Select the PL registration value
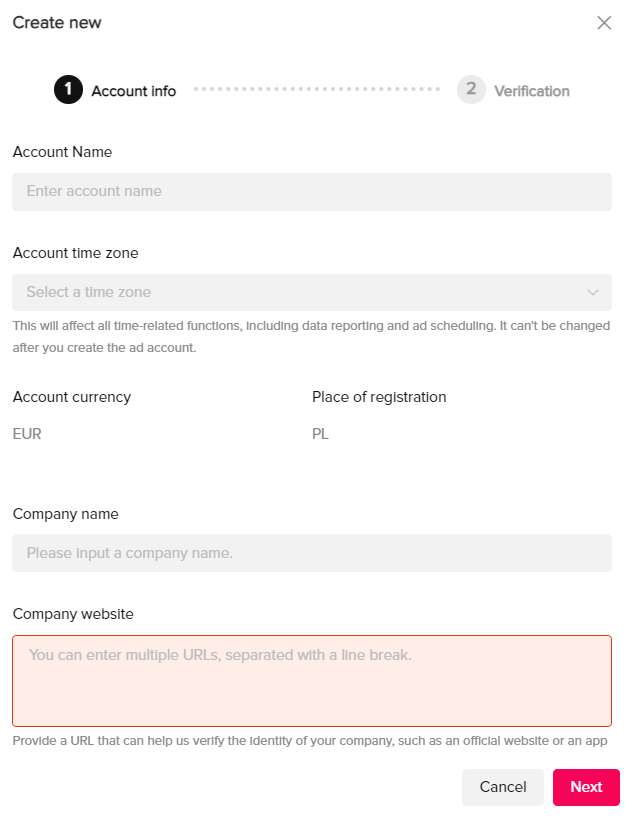This screenshot has width=634, height=820. click(x=320, y=434)
